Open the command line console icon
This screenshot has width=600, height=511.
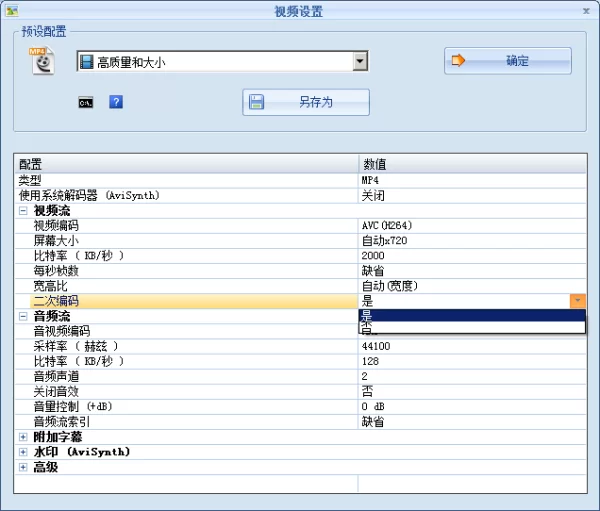86,102
